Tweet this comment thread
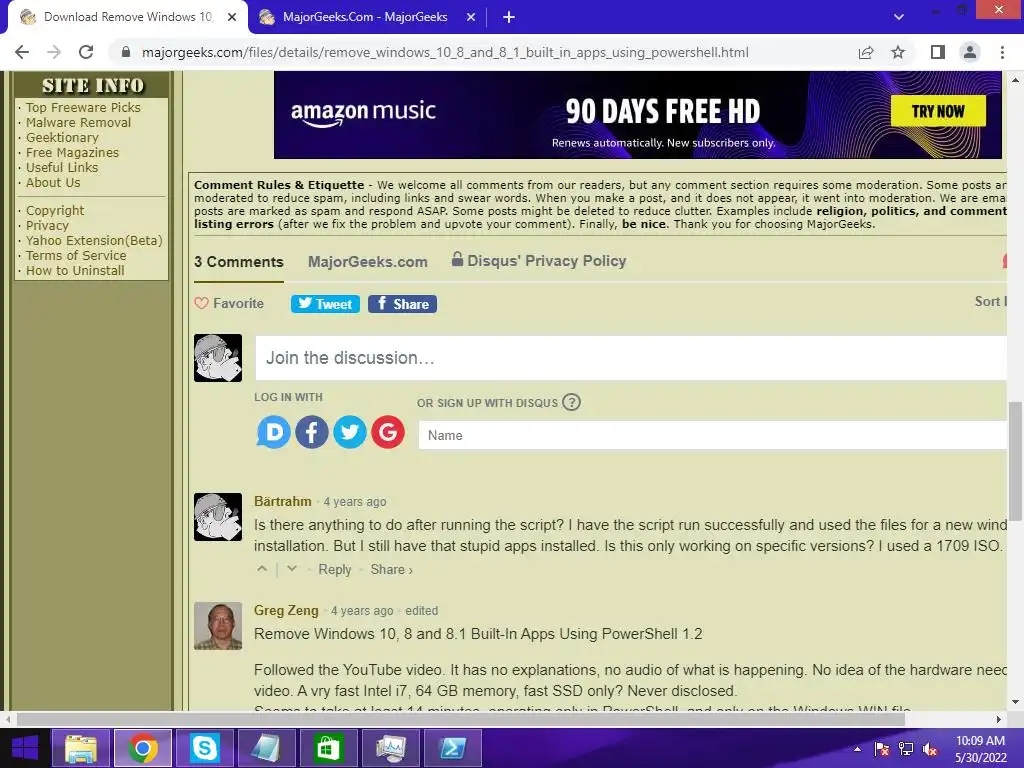Screen dimensions: 1024x768 (x=325, y=304)
